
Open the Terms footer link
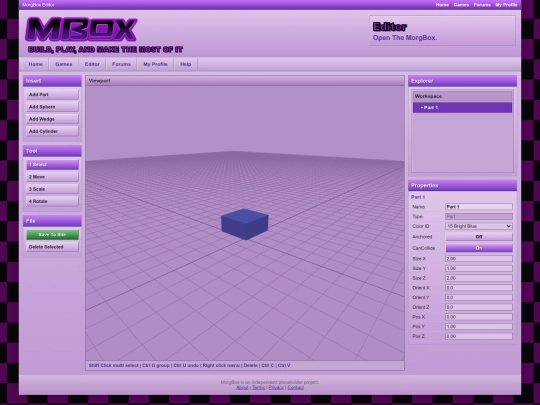[258, 387]
